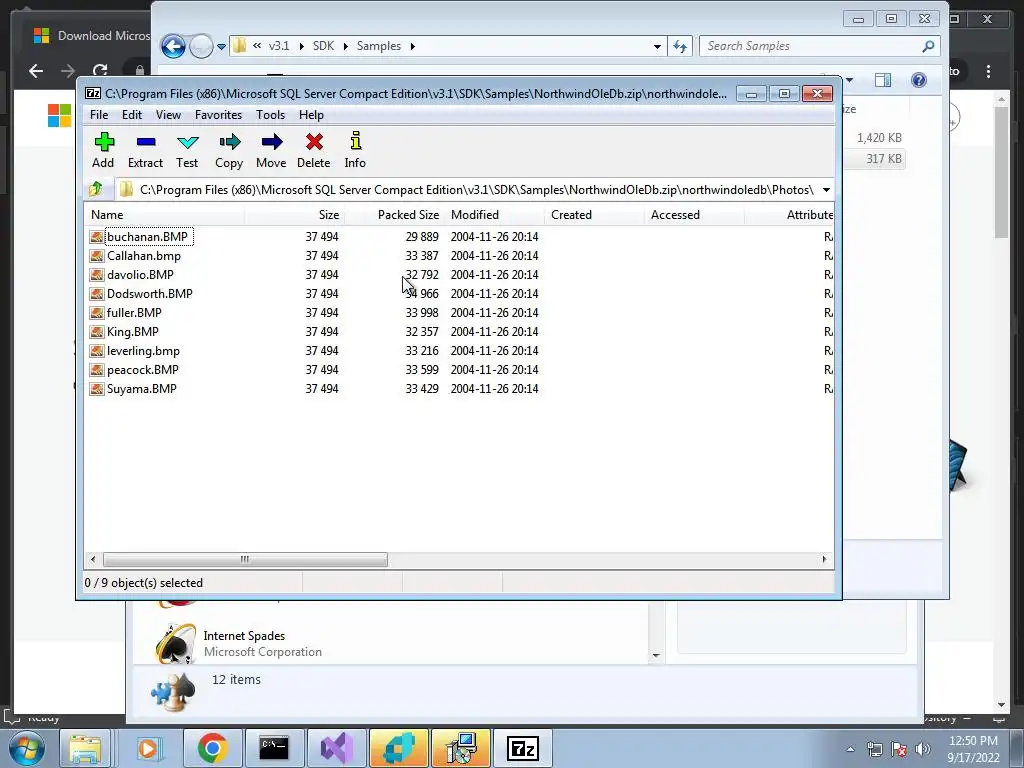
Task: Sort by Accessed column header
Action: 694,215
